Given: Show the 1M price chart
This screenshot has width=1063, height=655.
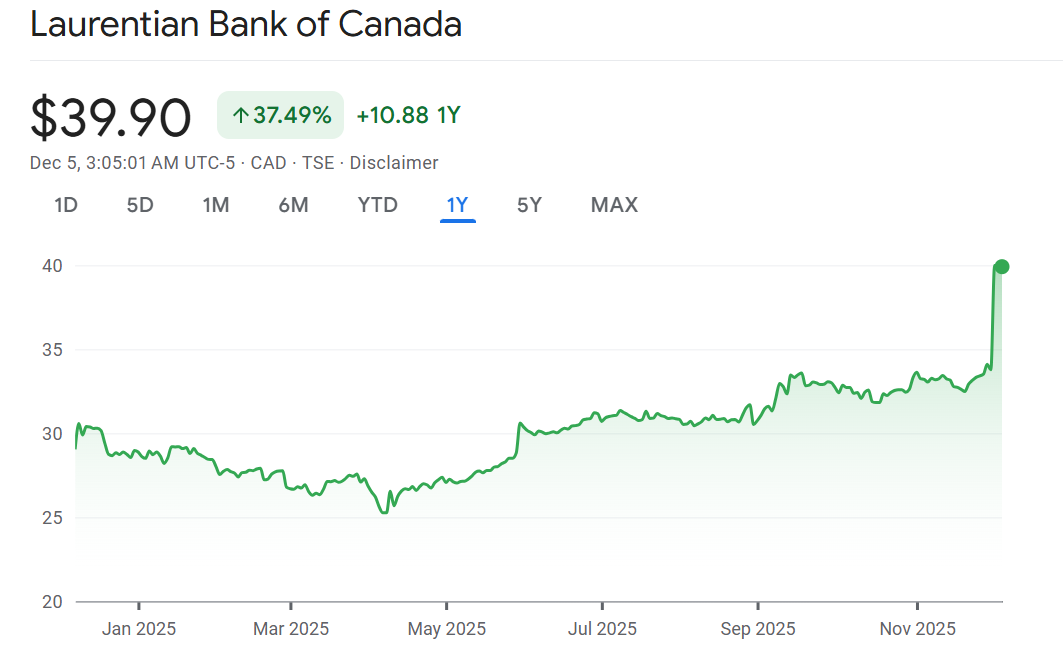Looking at the screenshot, I should click(x=216, y=206).
